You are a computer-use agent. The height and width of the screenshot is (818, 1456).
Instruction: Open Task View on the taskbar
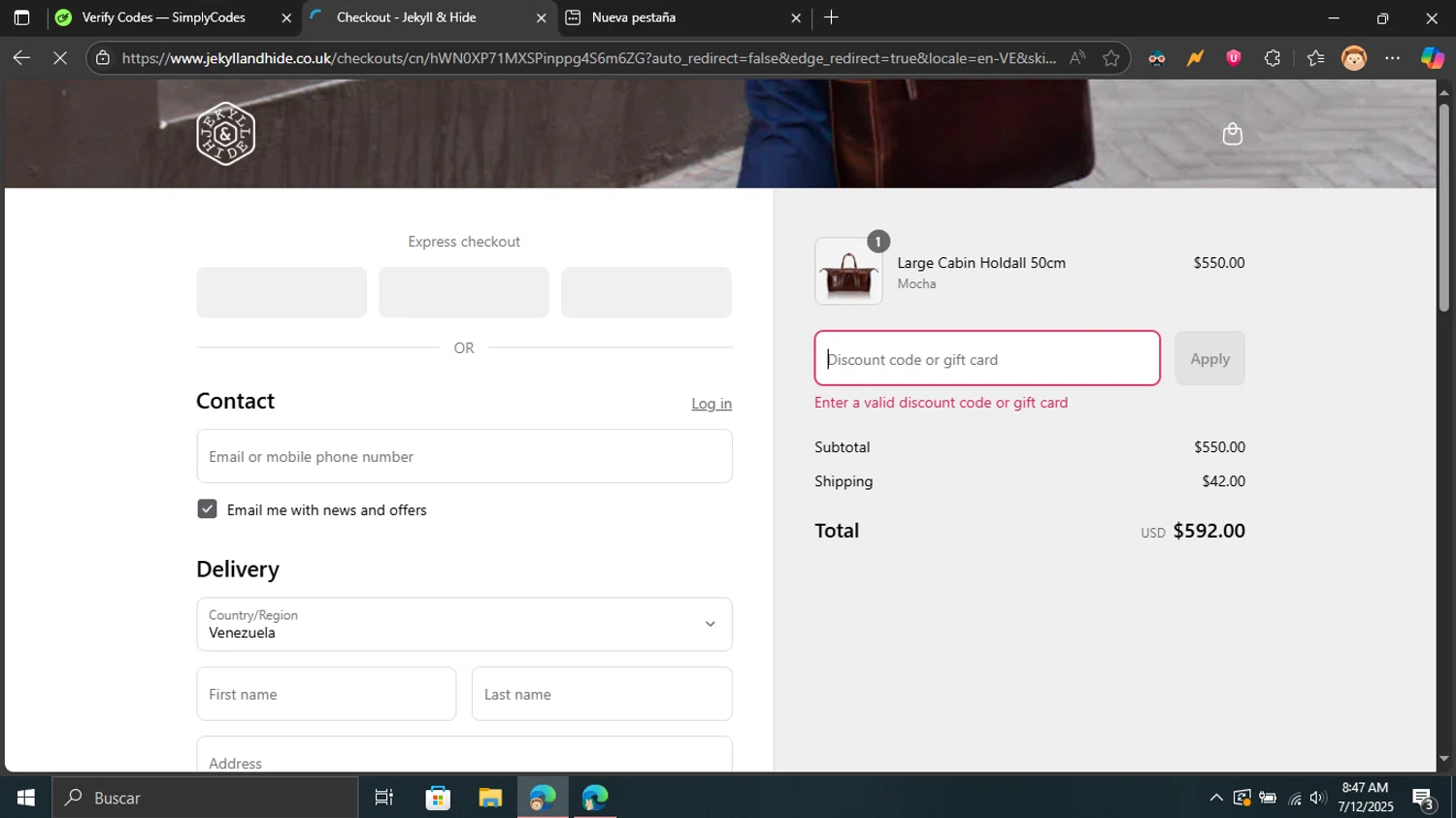pos(384,798)
